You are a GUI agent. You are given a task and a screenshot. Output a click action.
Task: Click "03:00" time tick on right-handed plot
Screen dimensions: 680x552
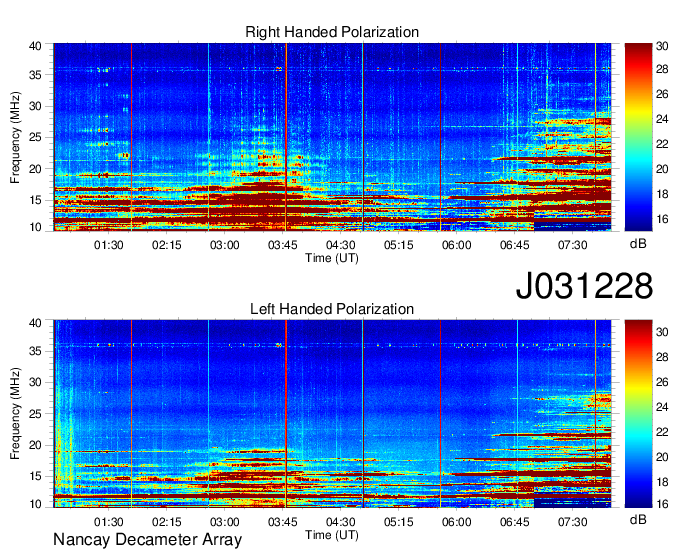coord(225,245)
